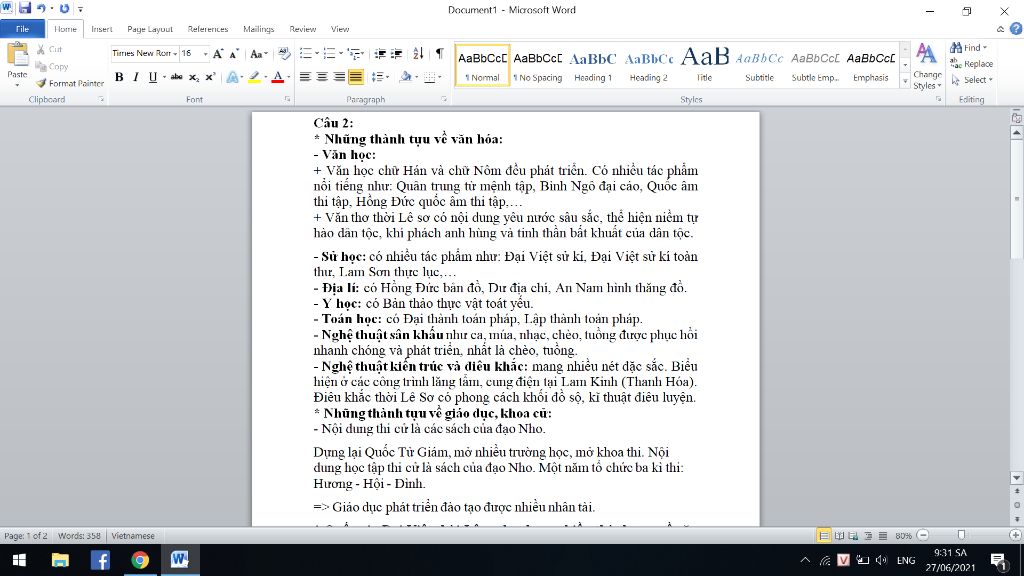Screen dimensions: 1024x576
Task: Apply the Emphasis style
Action: pyautogui.click(x=871, y=65)
